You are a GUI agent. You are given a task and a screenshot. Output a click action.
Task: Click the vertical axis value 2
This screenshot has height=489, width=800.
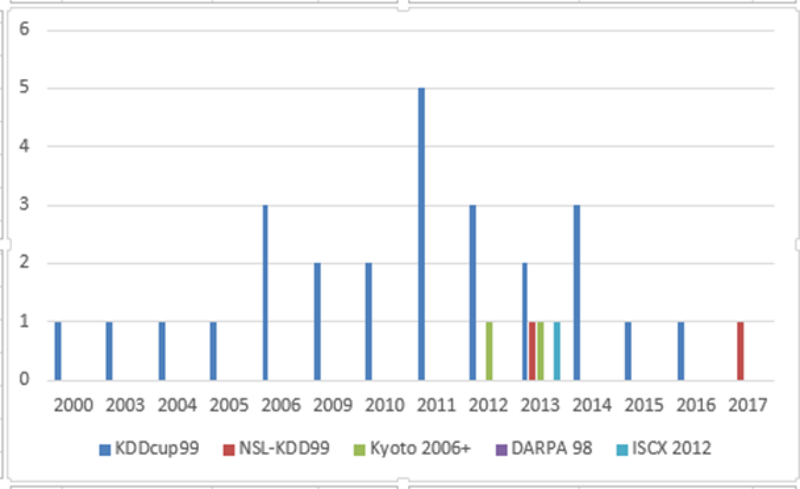point(24,262)
